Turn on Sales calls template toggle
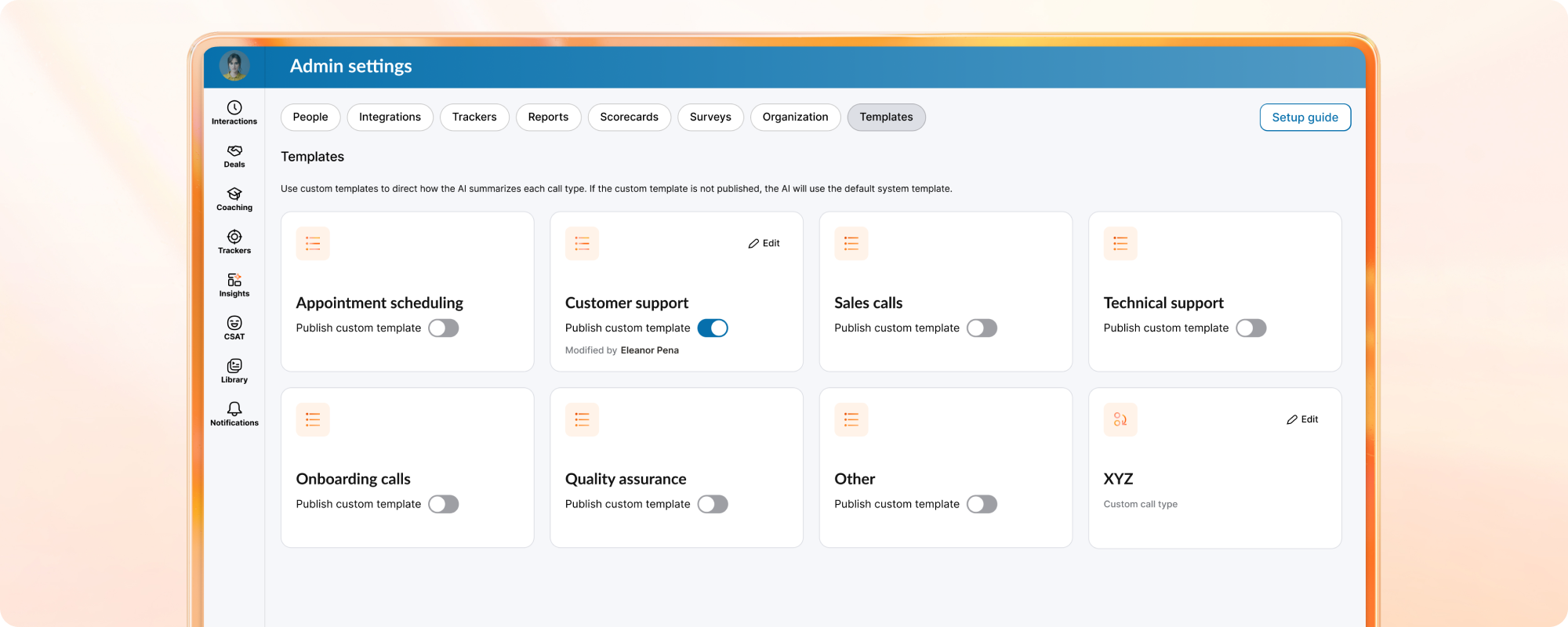The width and height of the screenshot is (1568, 627). click(x=982, y=328)
